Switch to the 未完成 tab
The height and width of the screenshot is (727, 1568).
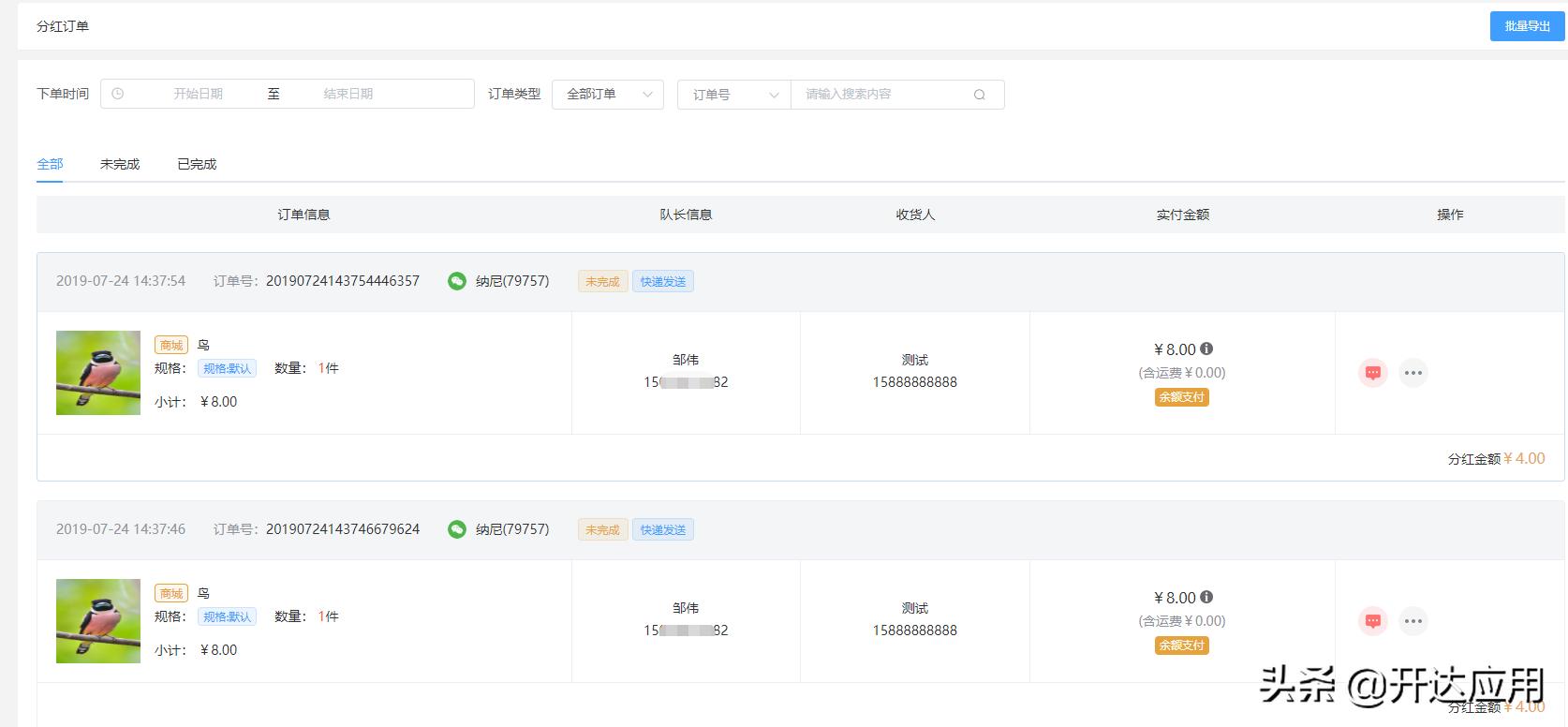(x=120, y=164)
